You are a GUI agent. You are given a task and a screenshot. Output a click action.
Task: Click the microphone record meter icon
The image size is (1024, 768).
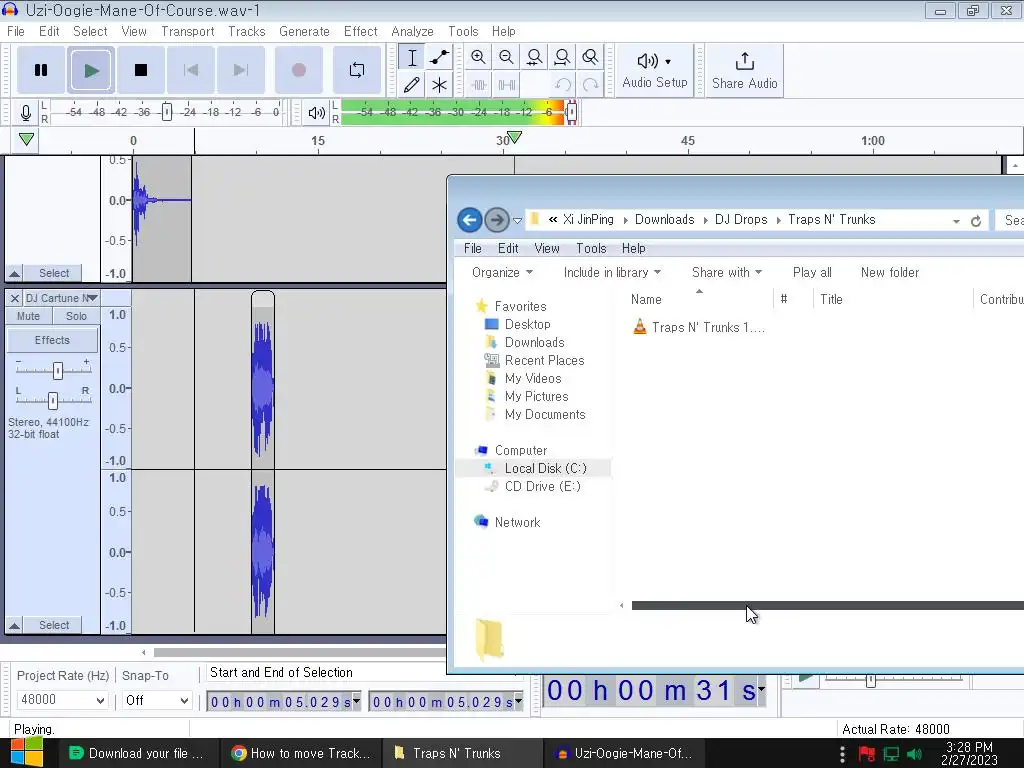(x=25, y=113)
